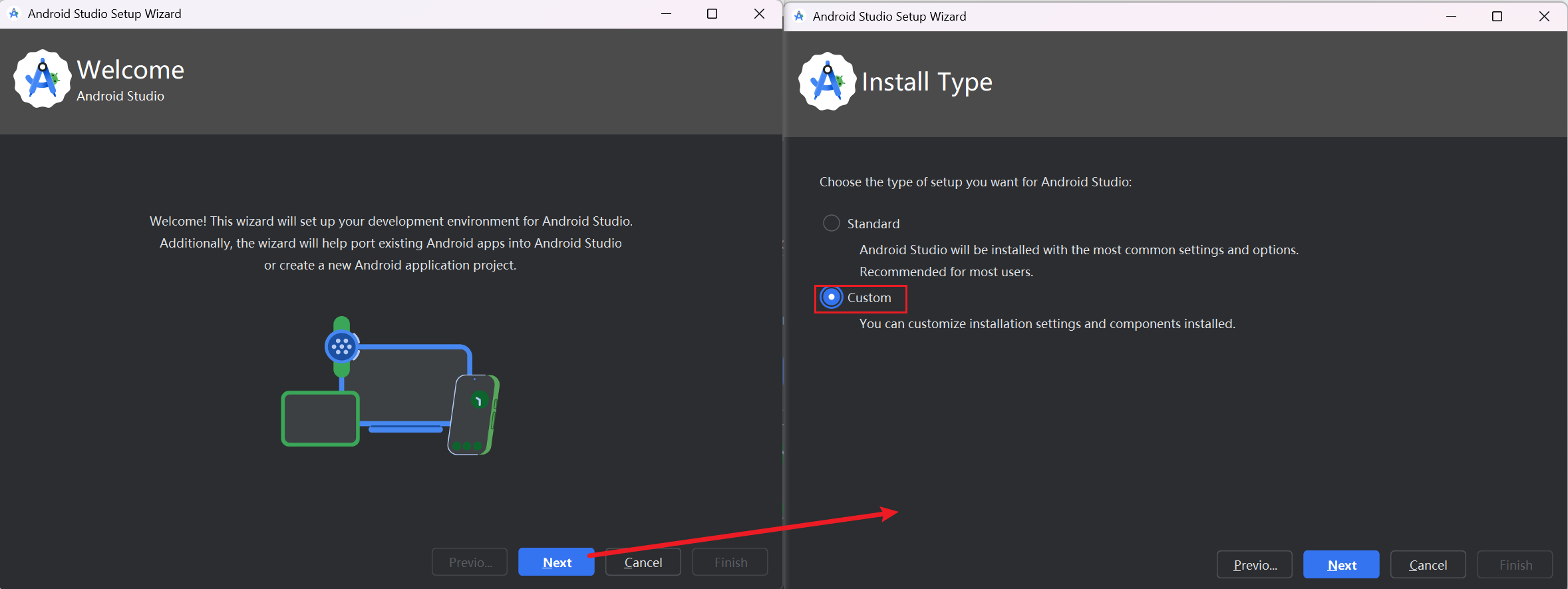Click Cancel in the Install Type window
The image size is (1568, 589).
(1428, 565)
